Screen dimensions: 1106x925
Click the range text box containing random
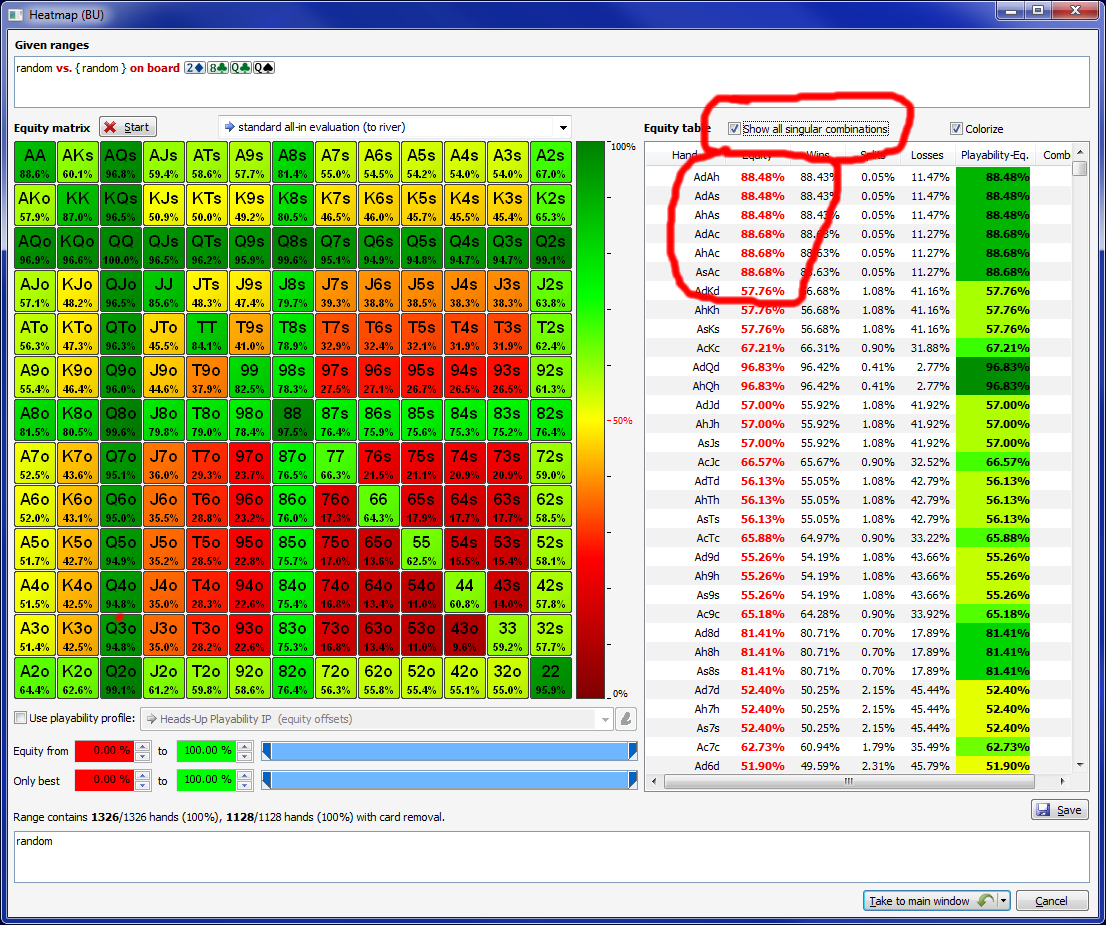[552, 857]
